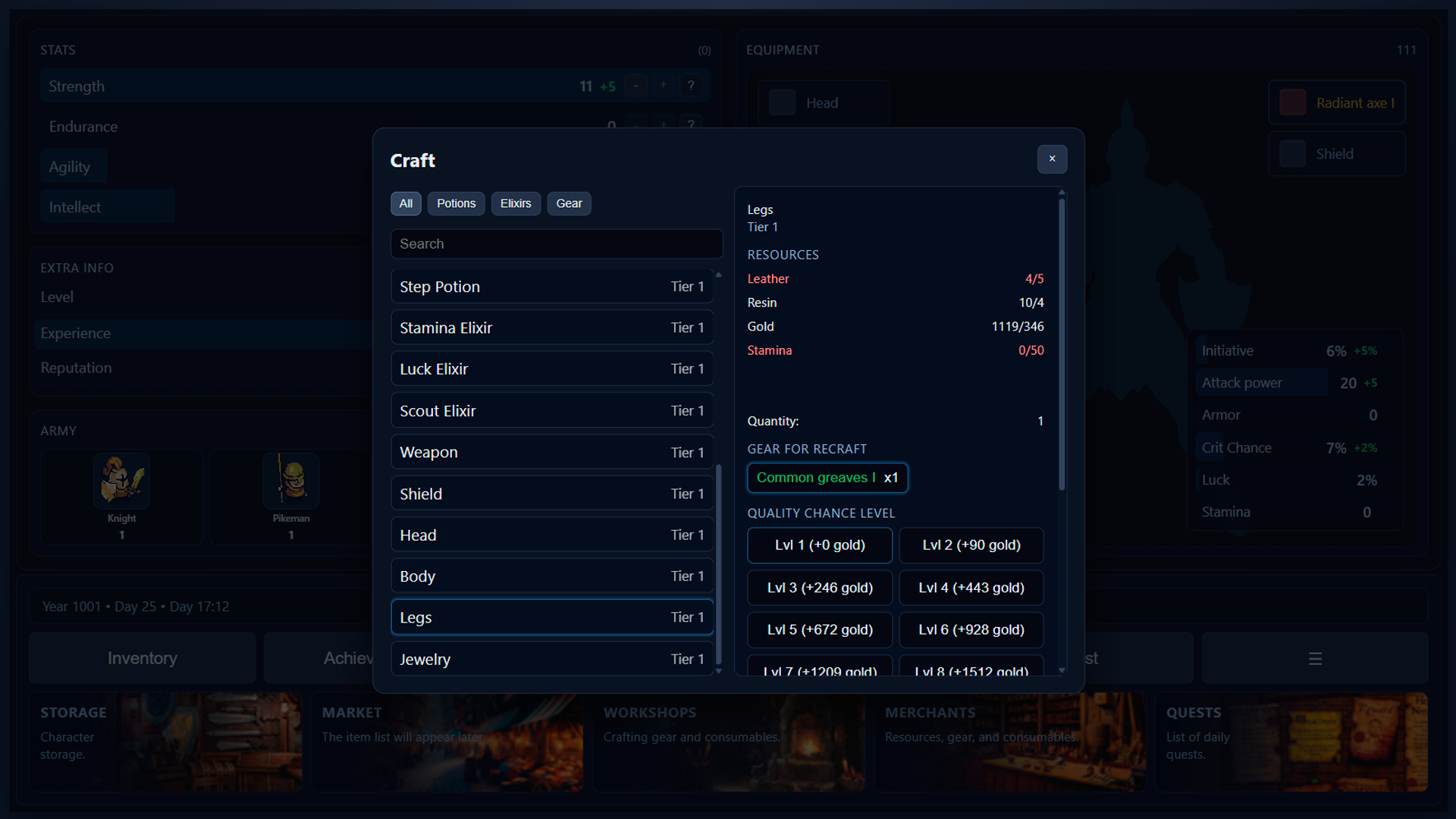Select the Gear crafting filter
The width and height of the screenshot is (1456, 819).
569,203
